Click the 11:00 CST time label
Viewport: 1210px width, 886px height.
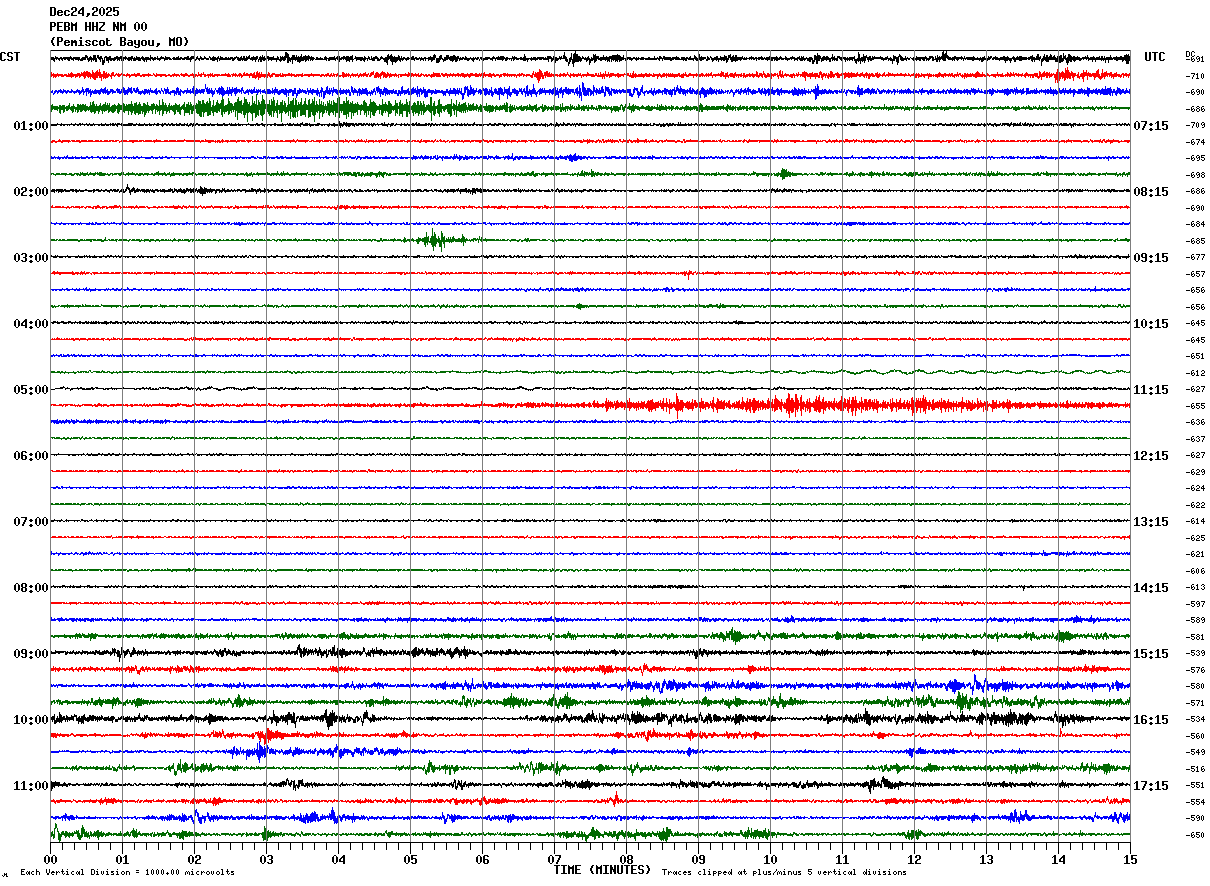[31, 786]
